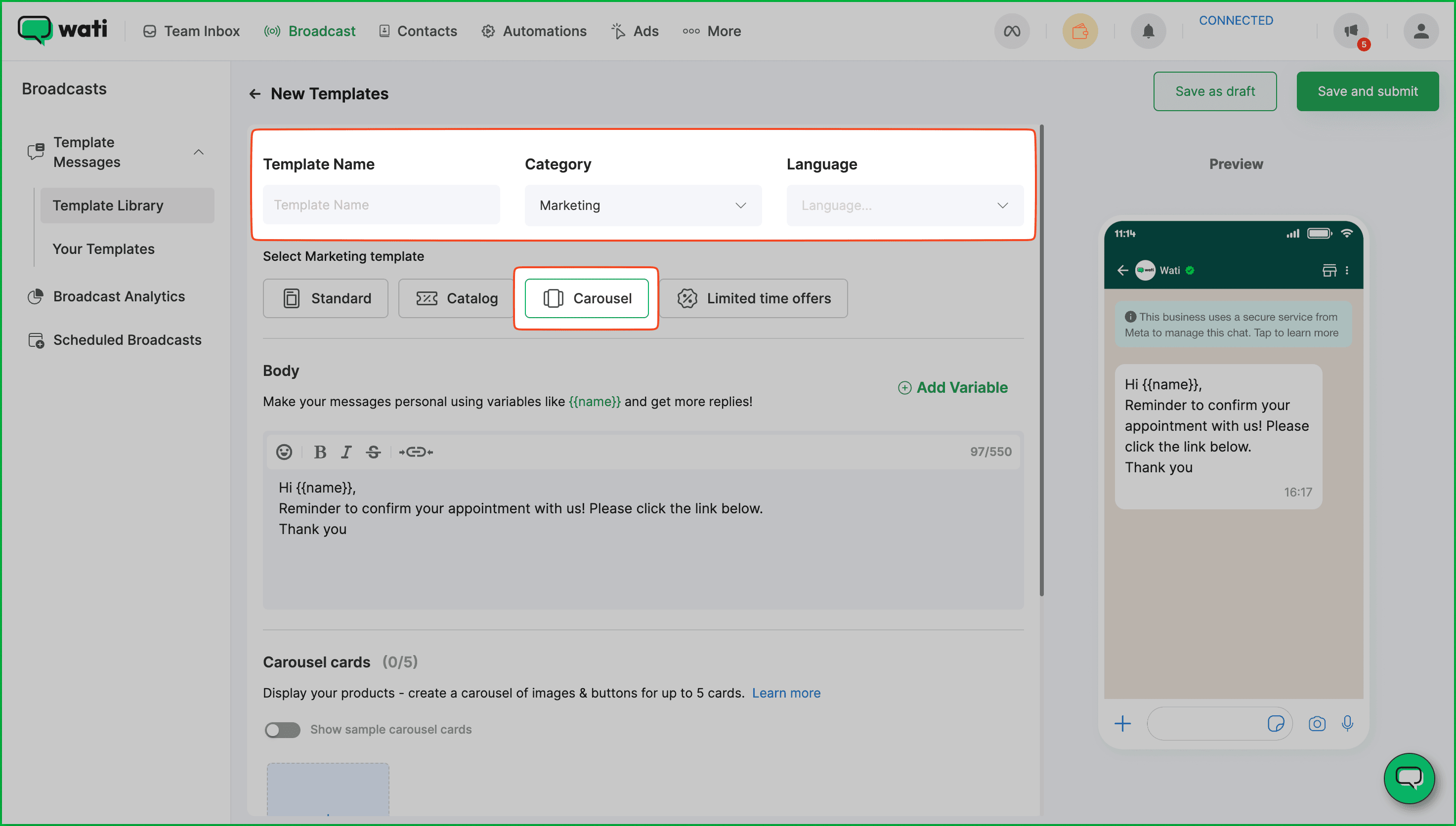Open the wallet icon in header

[1080, 31]
